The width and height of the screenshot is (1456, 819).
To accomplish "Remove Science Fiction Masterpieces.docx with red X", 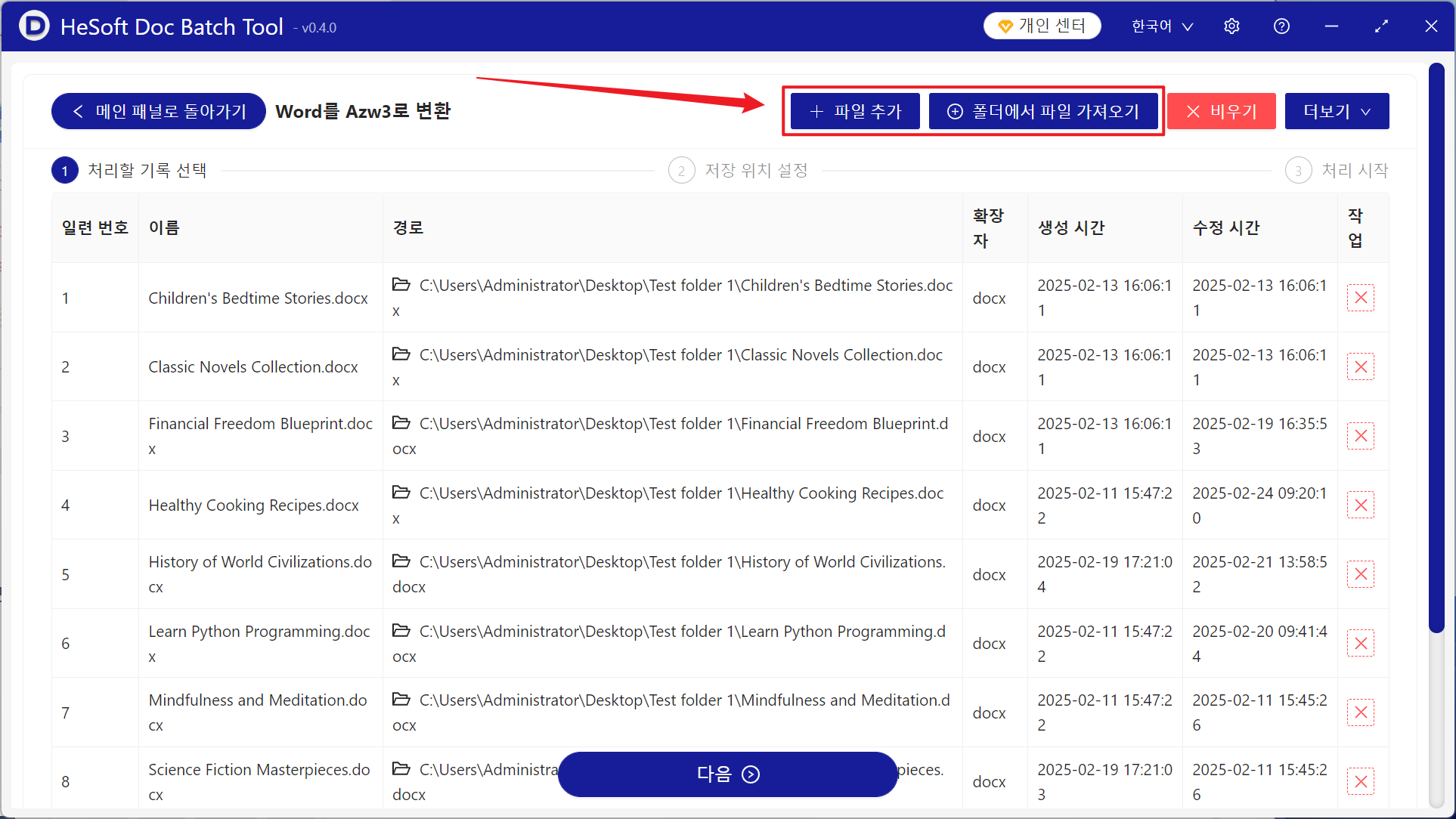I will (x=1360, y=782).
